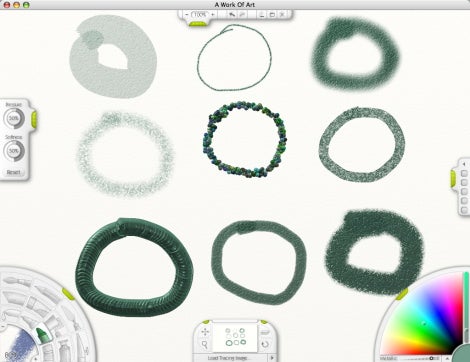The image size is (470, 362).
Task: Expand the arrow beside Load Tracing Image
Action: coord(272,358)
